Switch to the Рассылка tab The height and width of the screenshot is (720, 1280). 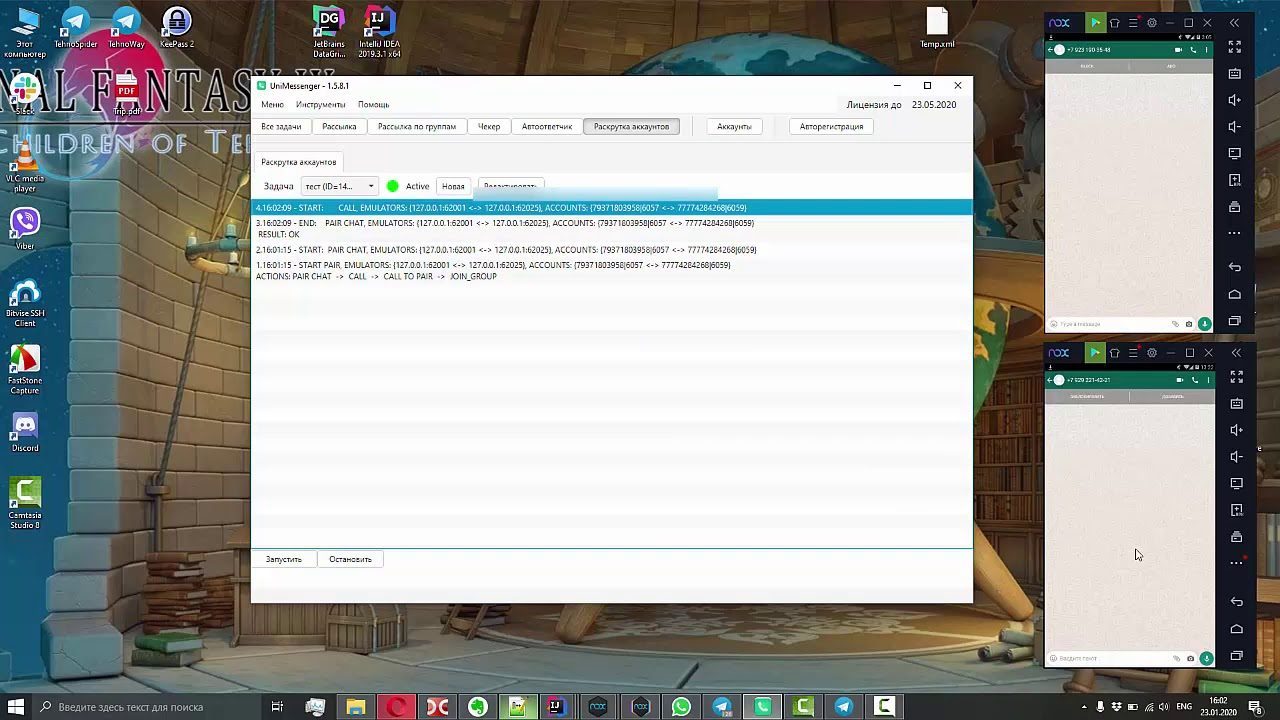(x=339, y=126)
